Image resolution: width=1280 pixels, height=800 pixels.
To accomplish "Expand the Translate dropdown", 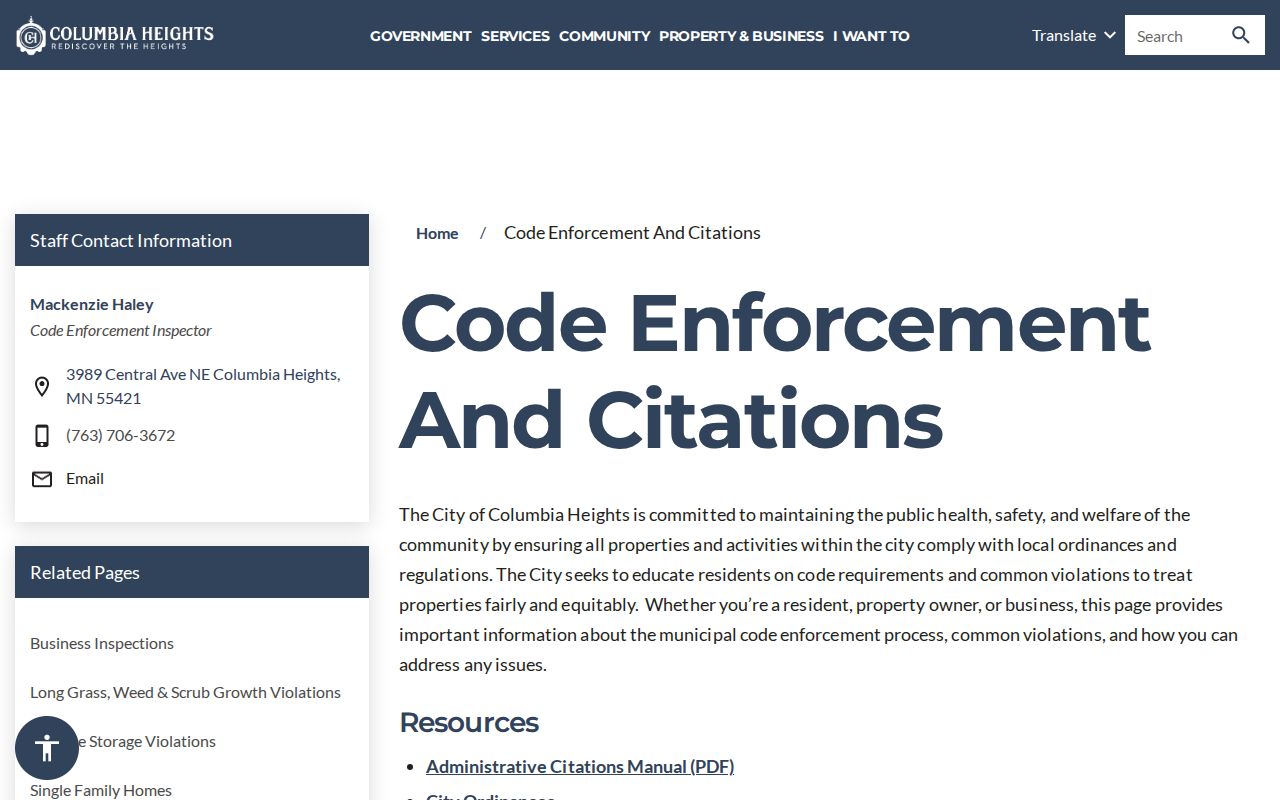I will [x=1074, y=35].
